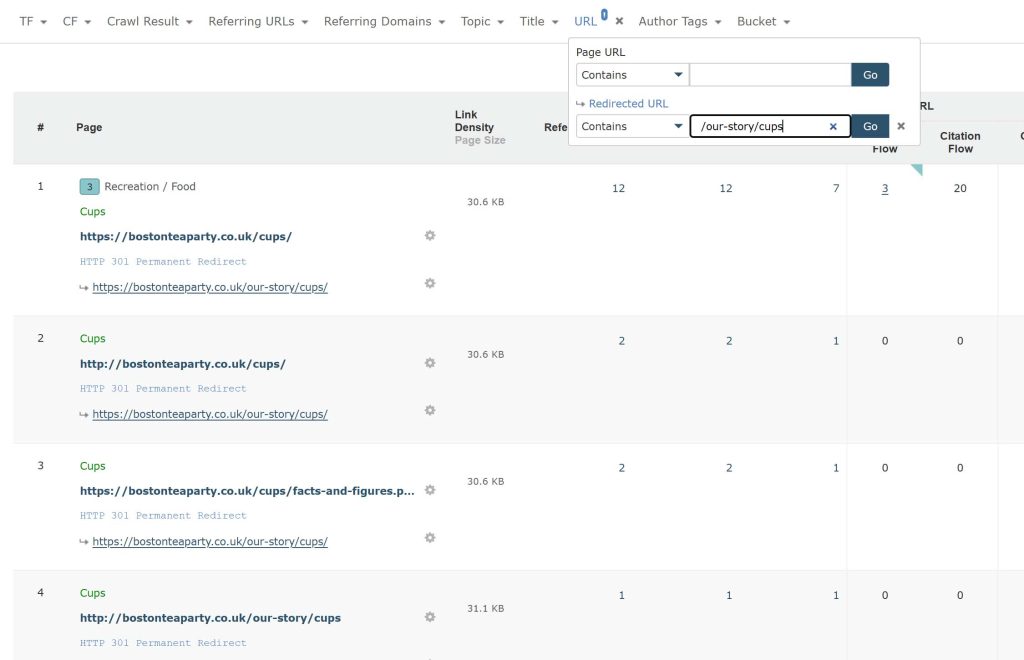The height and width of the screenshot is (660, 1024).
Task: Click the Cups title in row 1
Action: point(92,212)
